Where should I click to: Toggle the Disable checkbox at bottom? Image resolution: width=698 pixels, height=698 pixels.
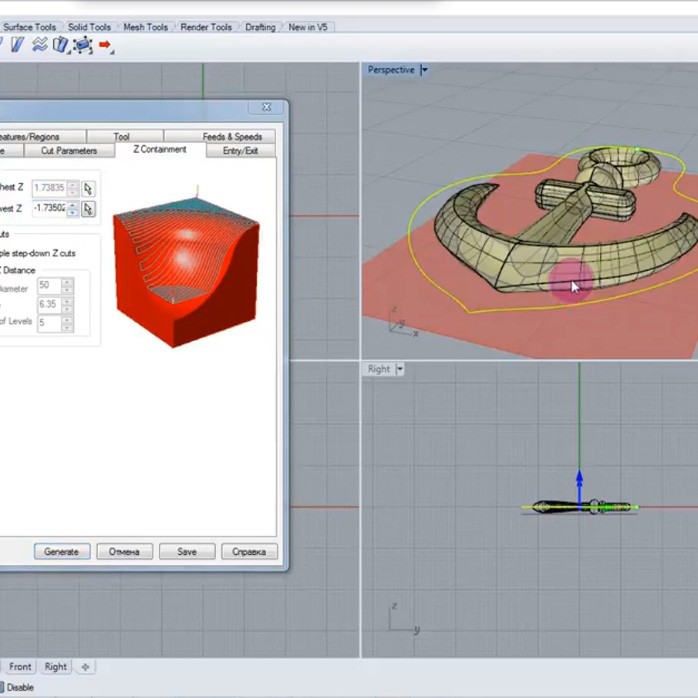coord(2,687)
